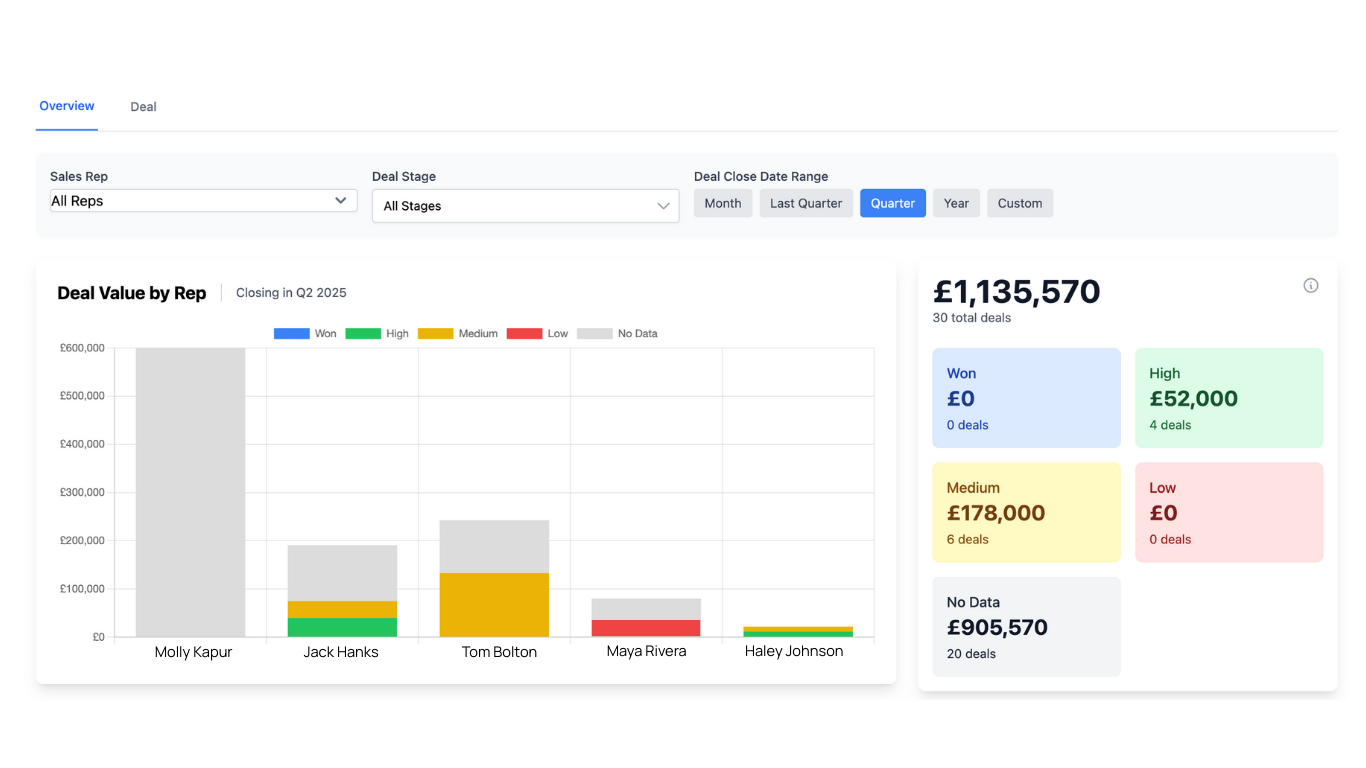Click the info icon beside total value

pos(1310,286)
